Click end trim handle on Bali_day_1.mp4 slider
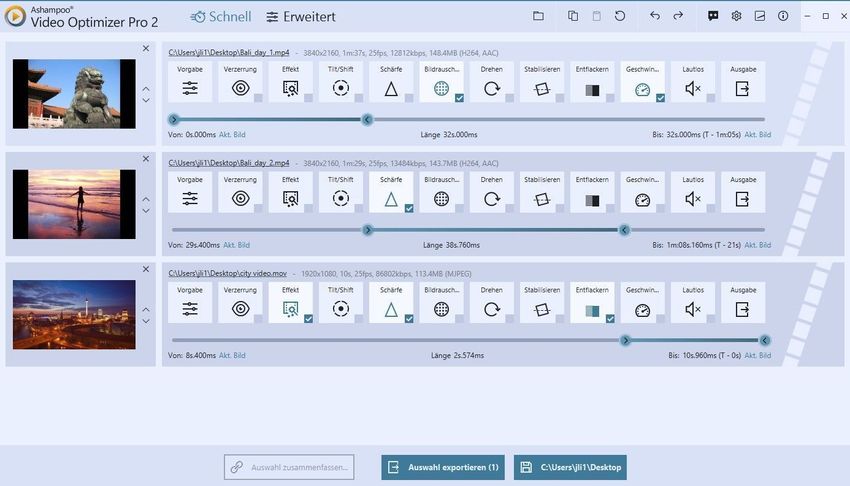Image resolution: width=850 pixels, height=486 pixels. [x=367, y=119]
